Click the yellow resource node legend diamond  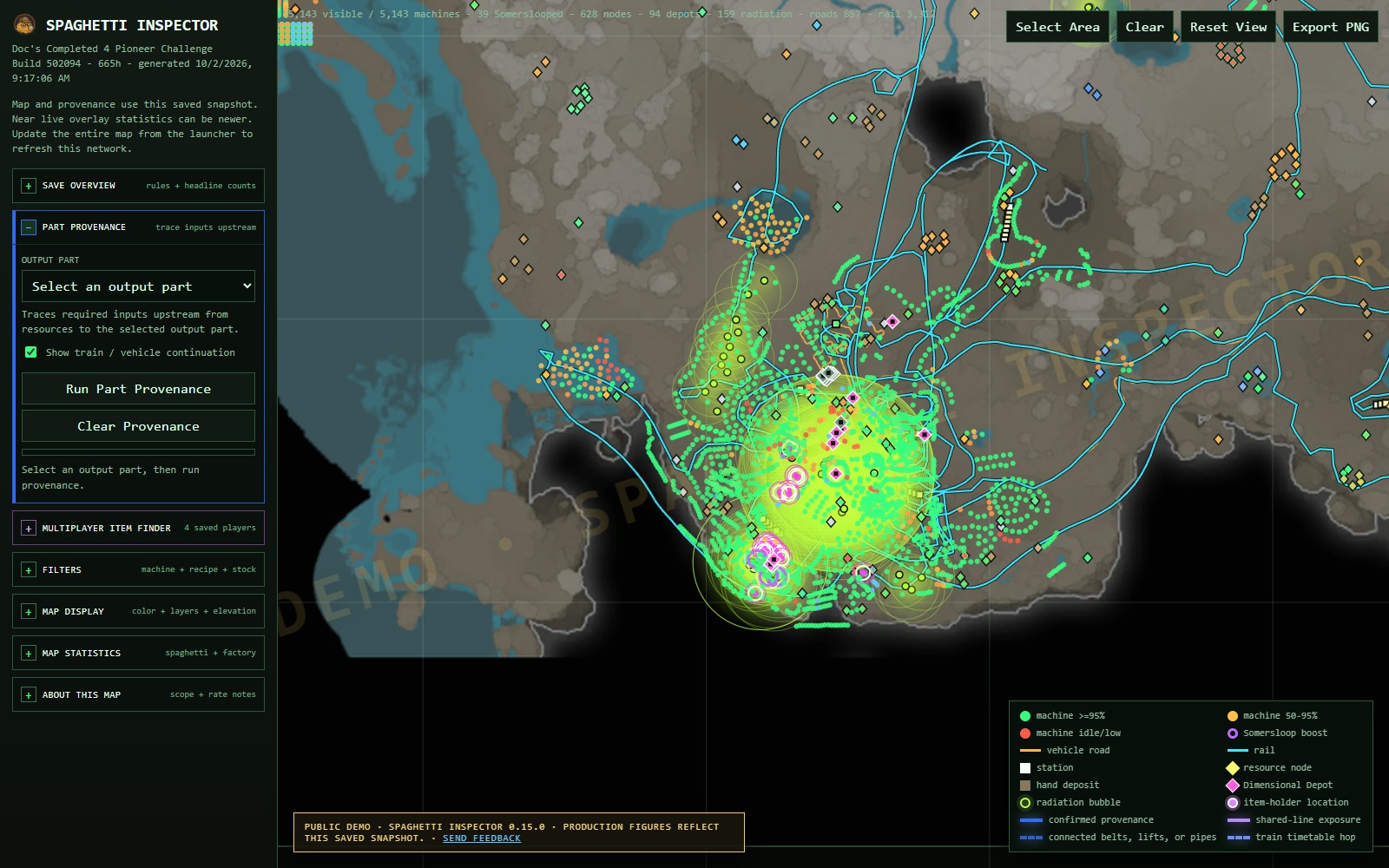[x=1232, y=768]
